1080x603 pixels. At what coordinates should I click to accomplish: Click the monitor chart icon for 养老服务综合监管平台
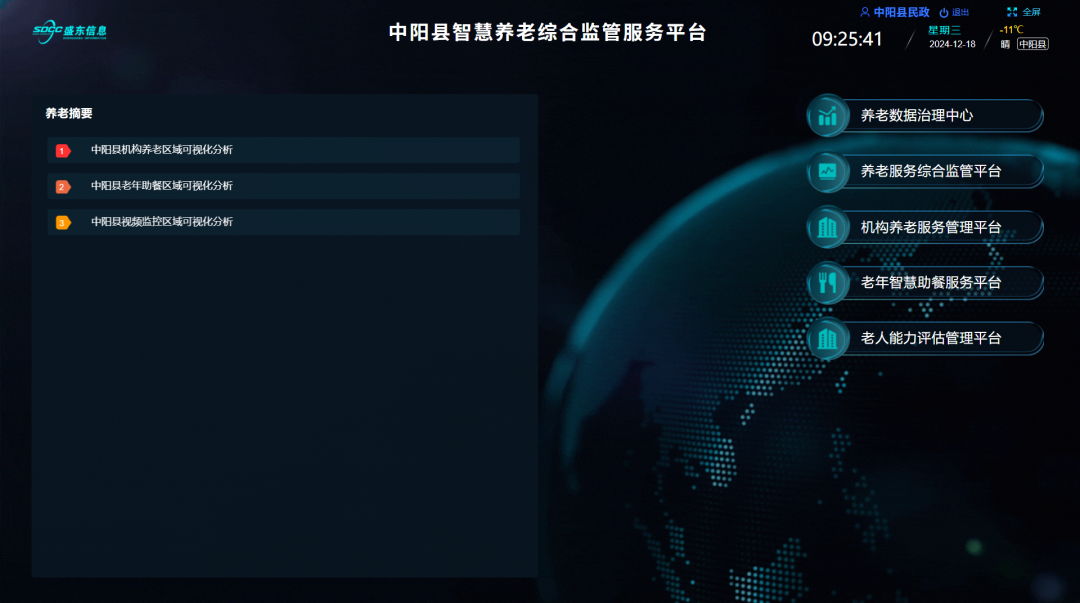click(x=827, y=172)
